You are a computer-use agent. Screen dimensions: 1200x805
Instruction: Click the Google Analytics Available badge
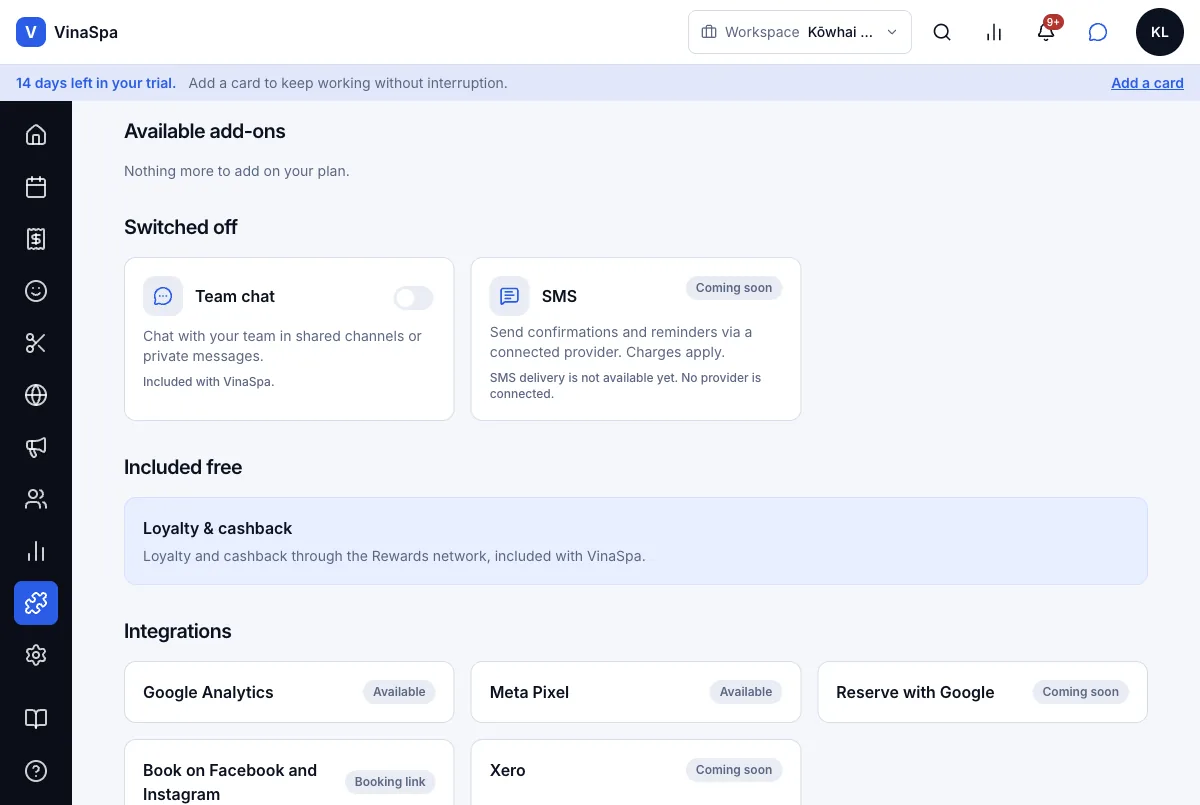coord(399,692)
